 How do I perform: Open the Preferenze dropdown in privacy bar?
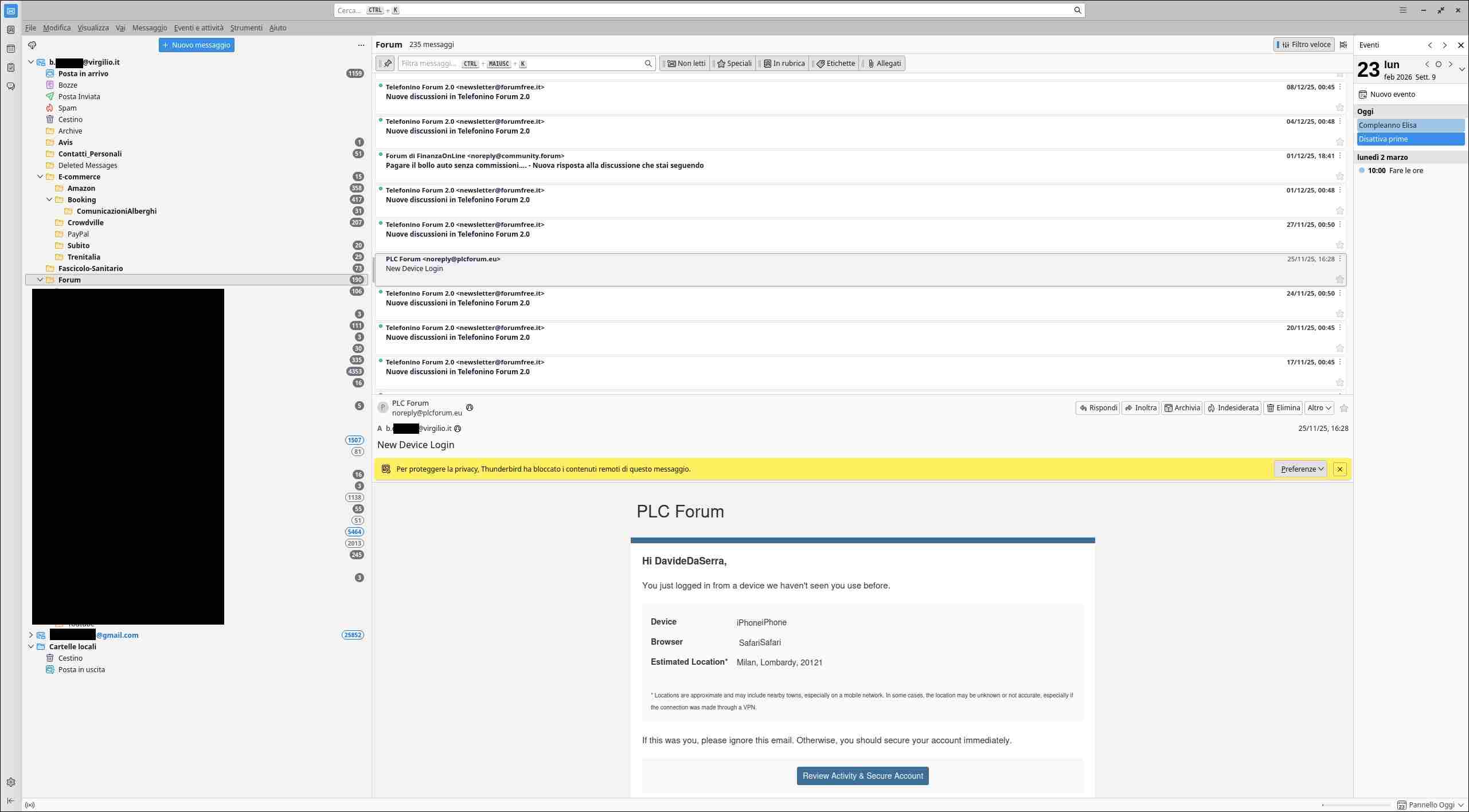pyautogui.click(x=1300, y=469)
